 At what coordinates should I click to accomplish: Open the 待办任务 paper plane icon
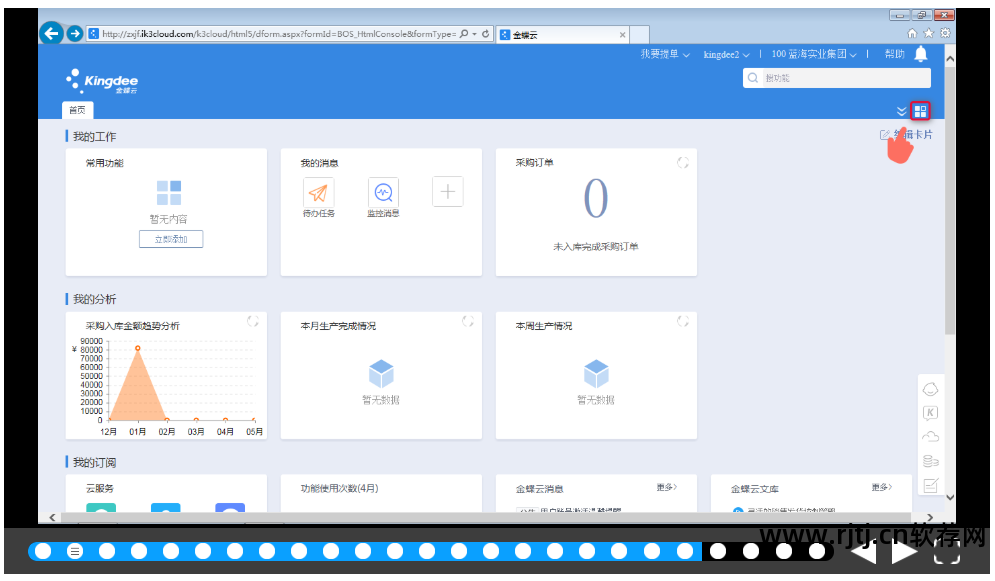319,192
